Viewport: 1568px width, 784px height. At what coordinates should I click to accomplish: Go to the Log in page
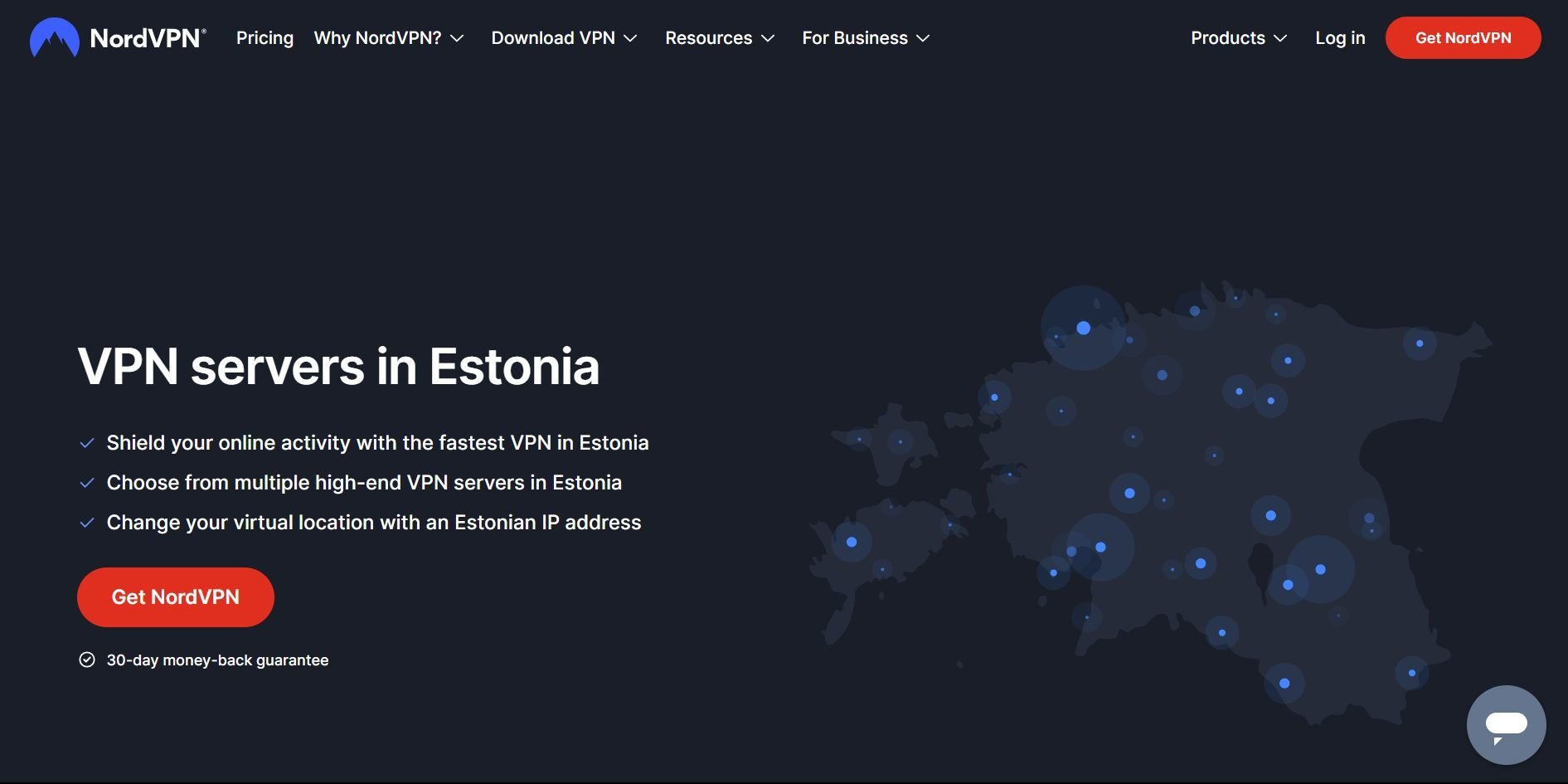coord(1340,38)
